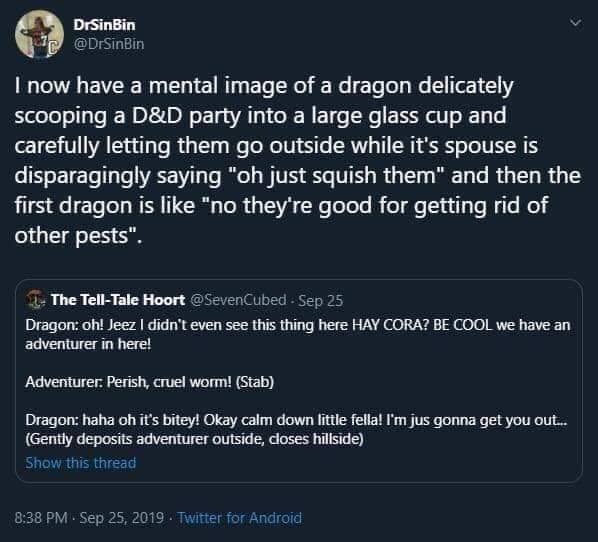
Task: Select the quoted line starting 'Dragon: oh! Jeez'
Action: 297,325
